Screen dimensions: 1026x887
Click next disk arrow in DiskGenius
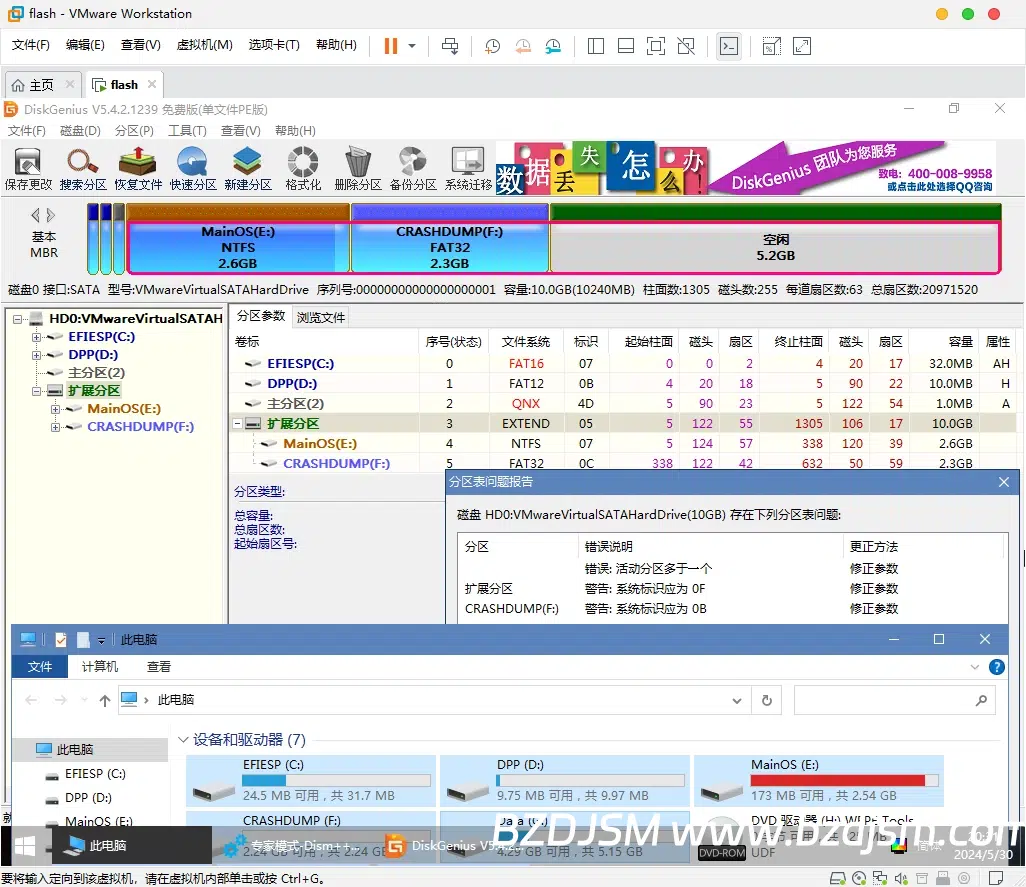coord(50,215)
